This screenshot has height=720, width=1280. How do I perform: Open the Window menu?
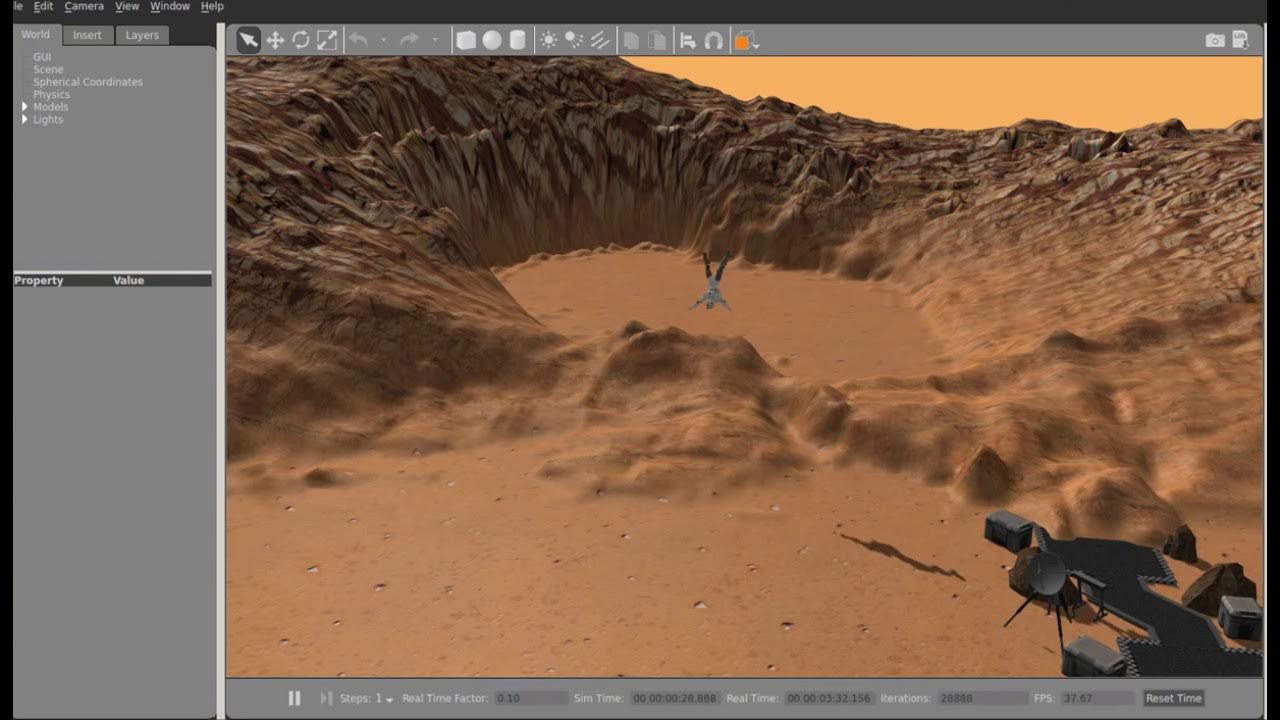(170, 6)
